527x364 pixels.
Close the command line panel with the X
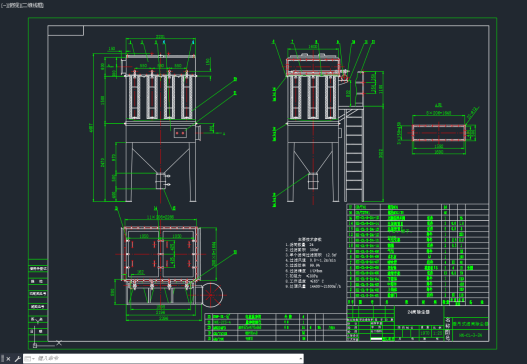tap(8, 359)
